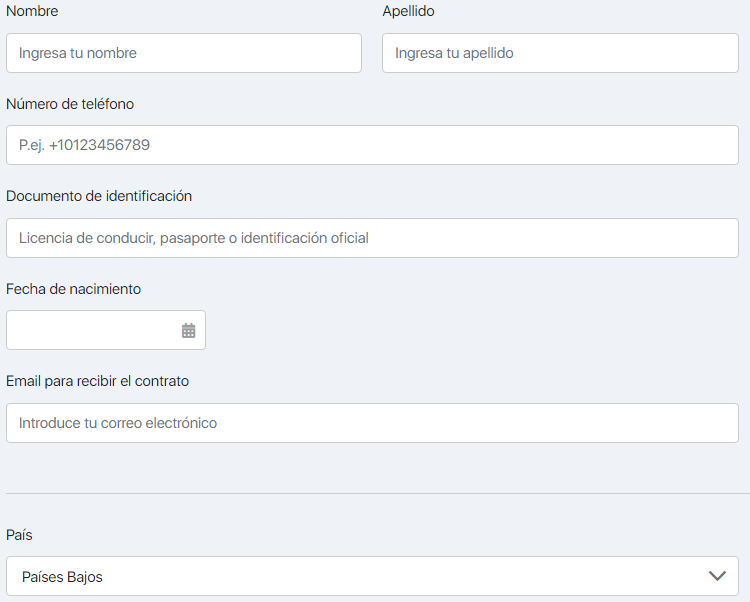Click the "Apellido" field label
Image resolution: width=750 pixels, height=602 pixels.
point(408,11)
